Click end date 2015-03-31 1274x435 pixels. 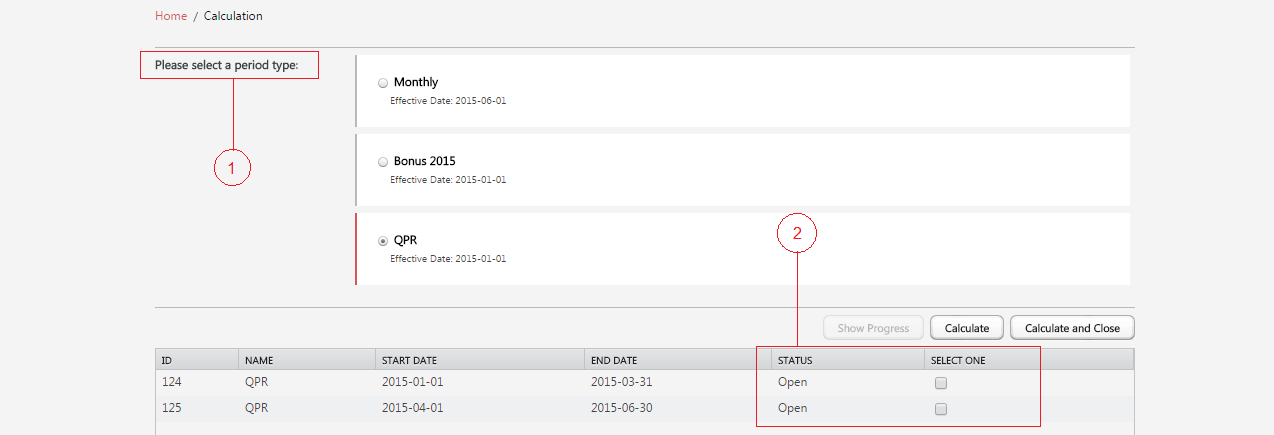(x=621, y=382)
